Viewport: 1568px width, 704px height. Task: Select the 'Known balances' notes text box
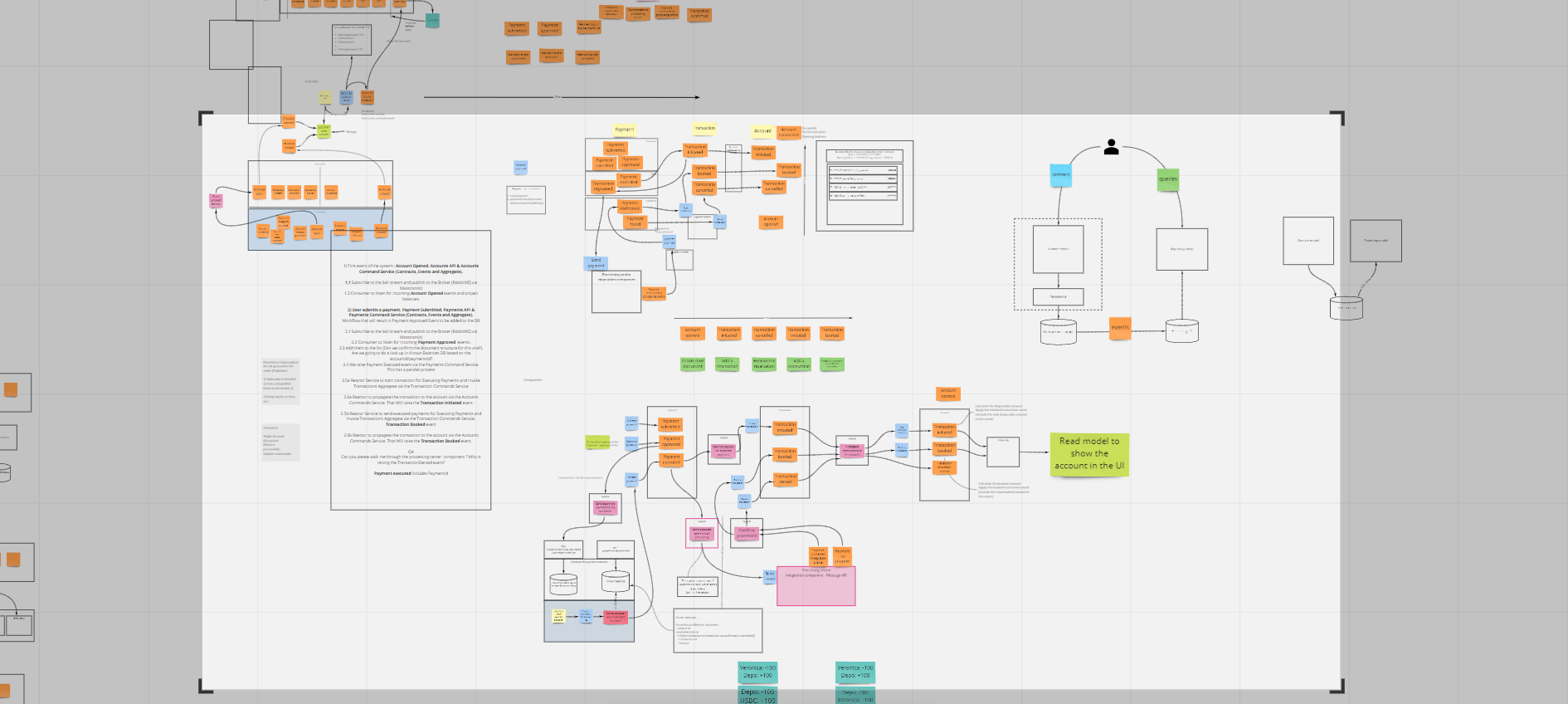coord(718,630)
